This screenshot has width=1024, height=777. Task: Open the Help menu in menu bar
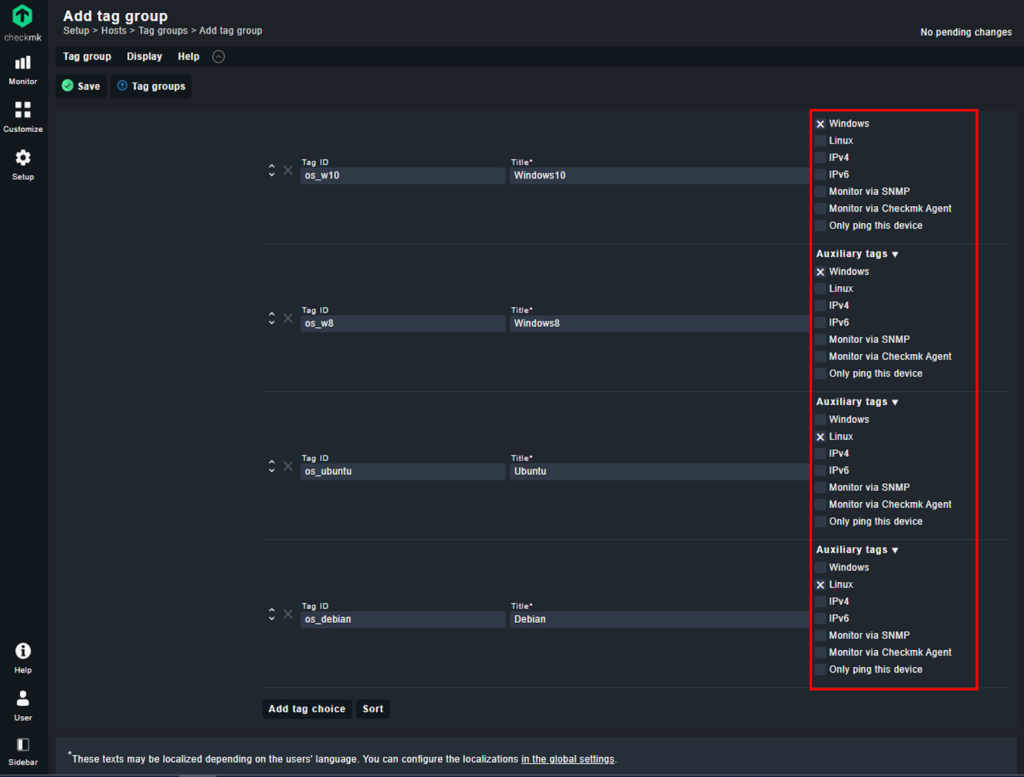(189, 57)
